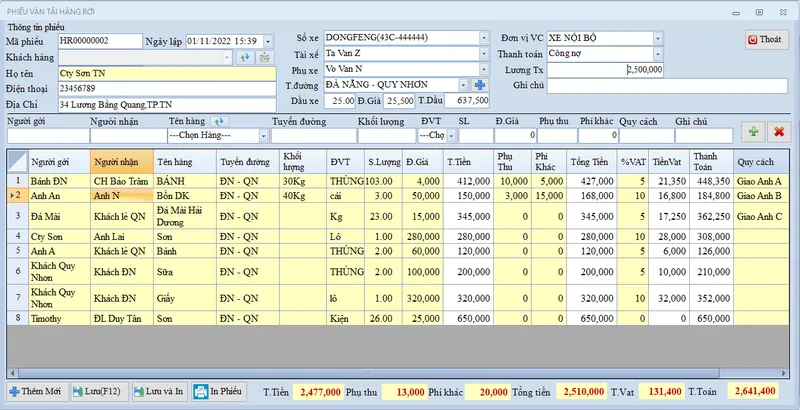Click the Dầu xe 25.00 field
800x410 pixels.
pos(339,101)
